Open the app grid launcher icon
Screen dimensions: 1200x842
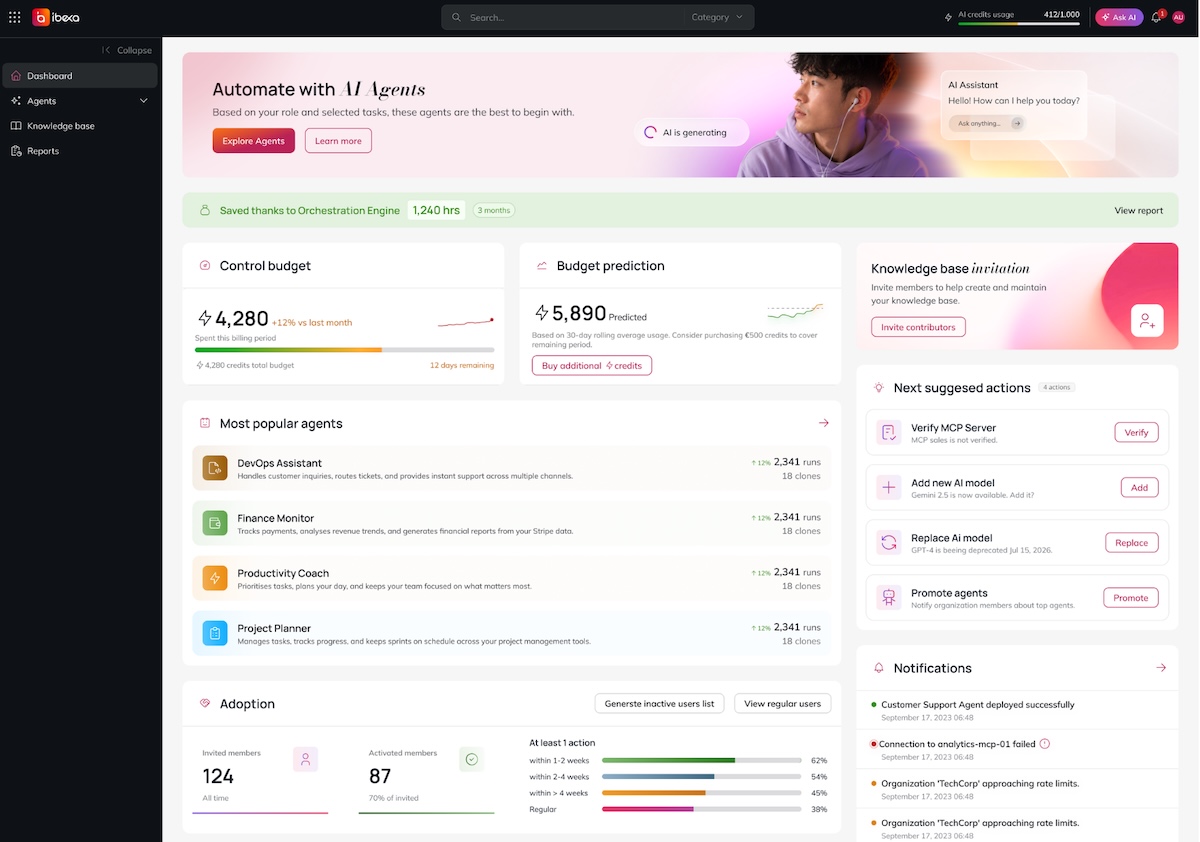coord(14,17)
